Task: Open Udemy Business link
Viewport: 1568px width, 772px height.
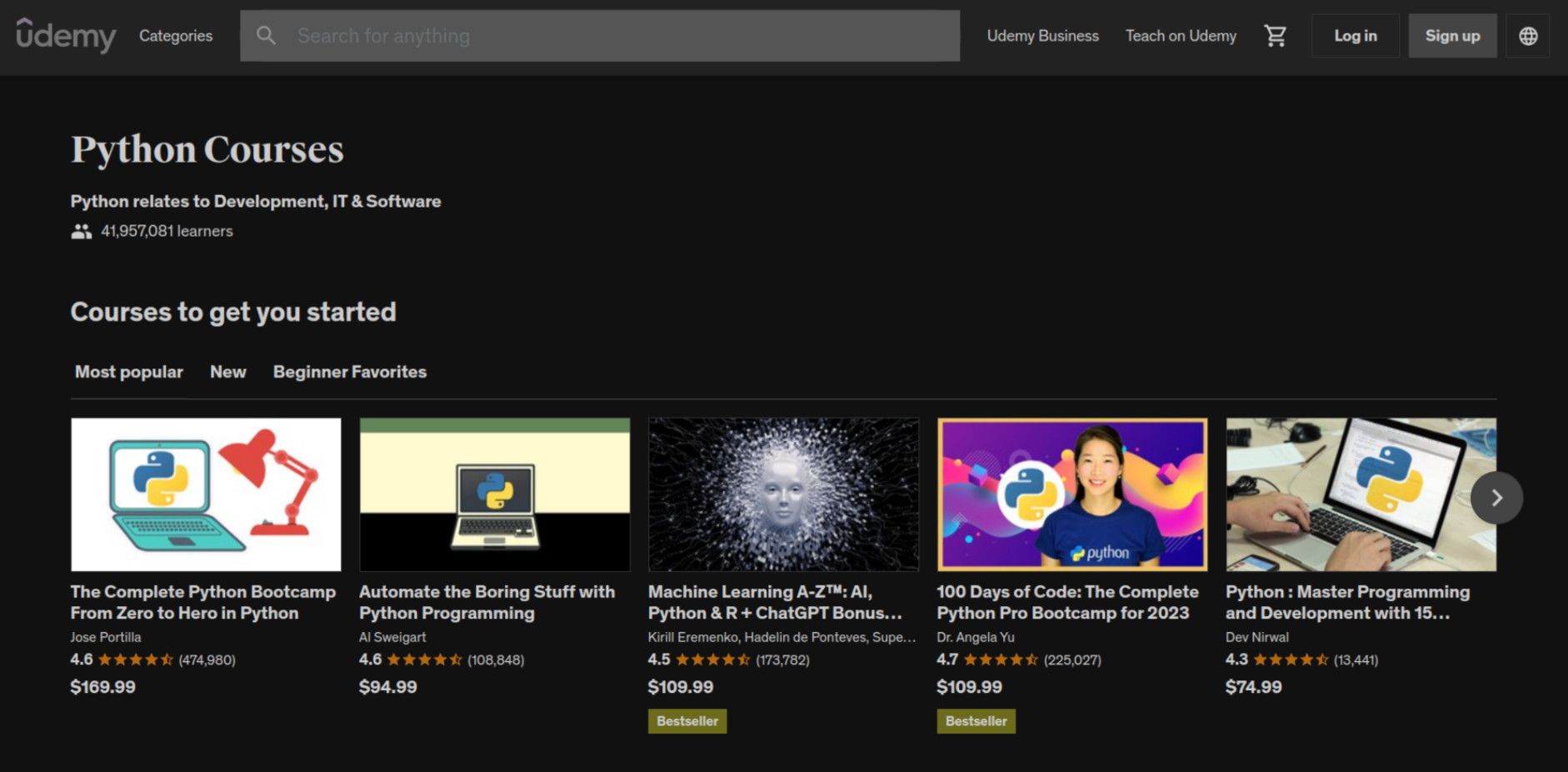Action: 1042,36
